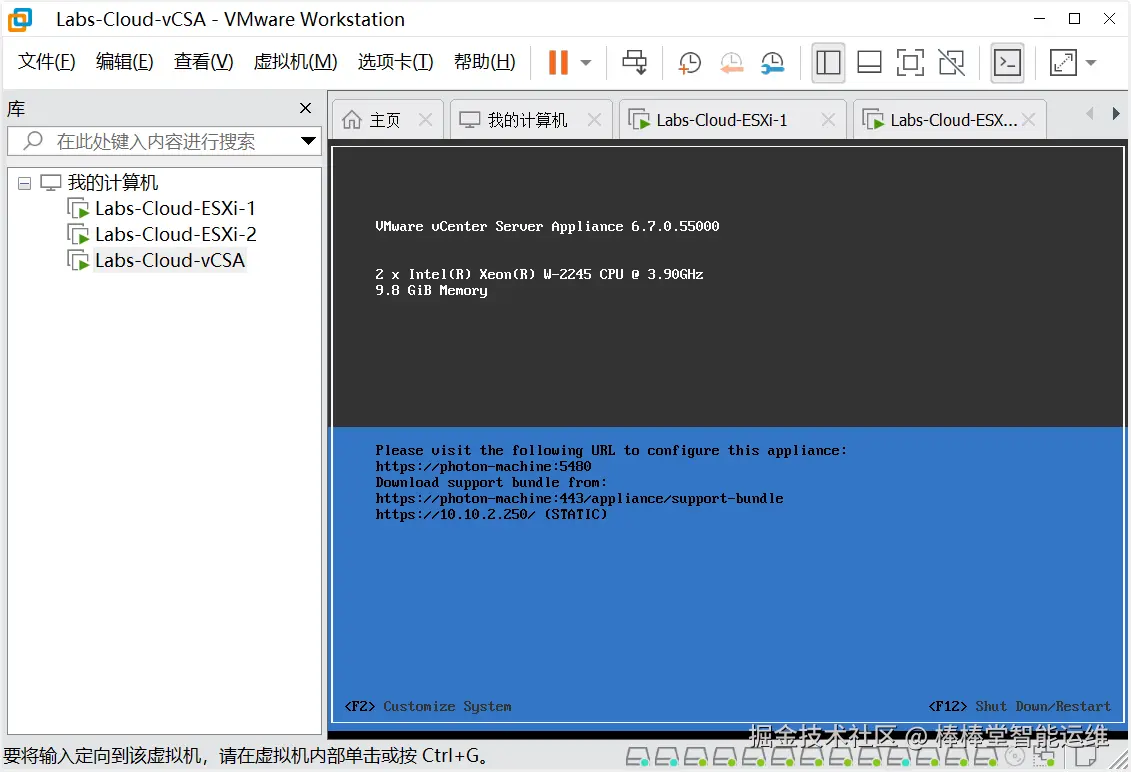Close the 库 library panel
The image size is (1131, 772).
(x=306, y=108)
